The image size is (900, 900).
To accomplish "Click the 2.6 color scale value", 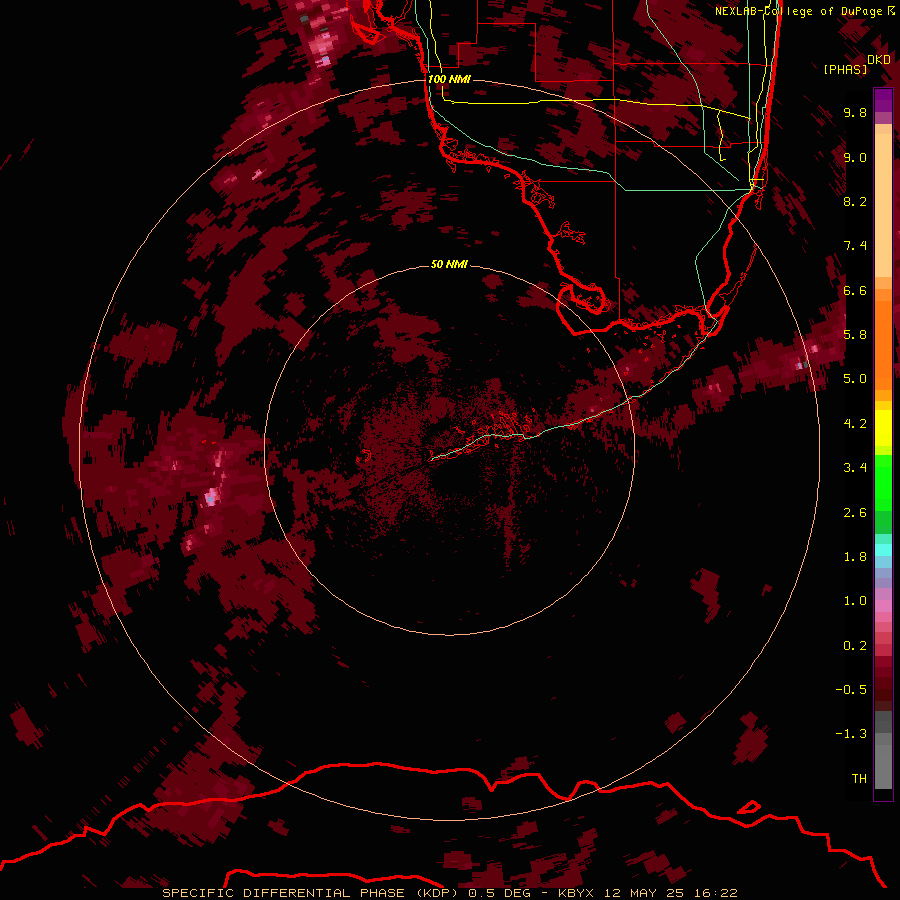I will pyautogui.click(x=855, y=513).
